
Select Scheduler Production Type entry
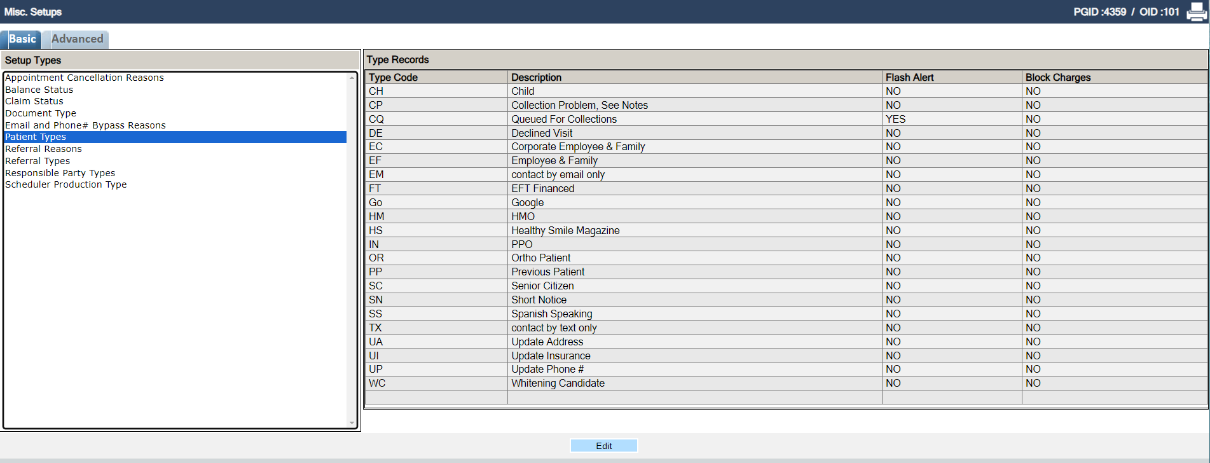click(x=65, y=185)
